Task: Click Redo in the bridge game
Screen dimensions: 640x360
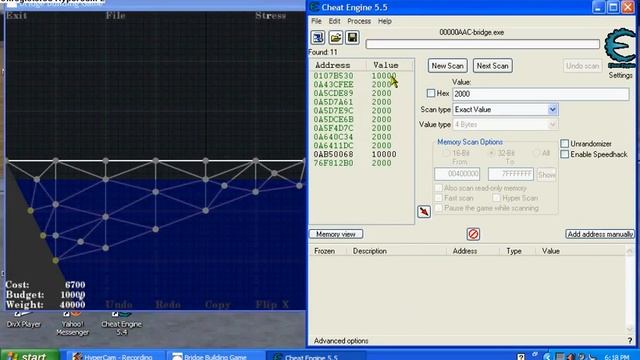Action: point(168,304)
